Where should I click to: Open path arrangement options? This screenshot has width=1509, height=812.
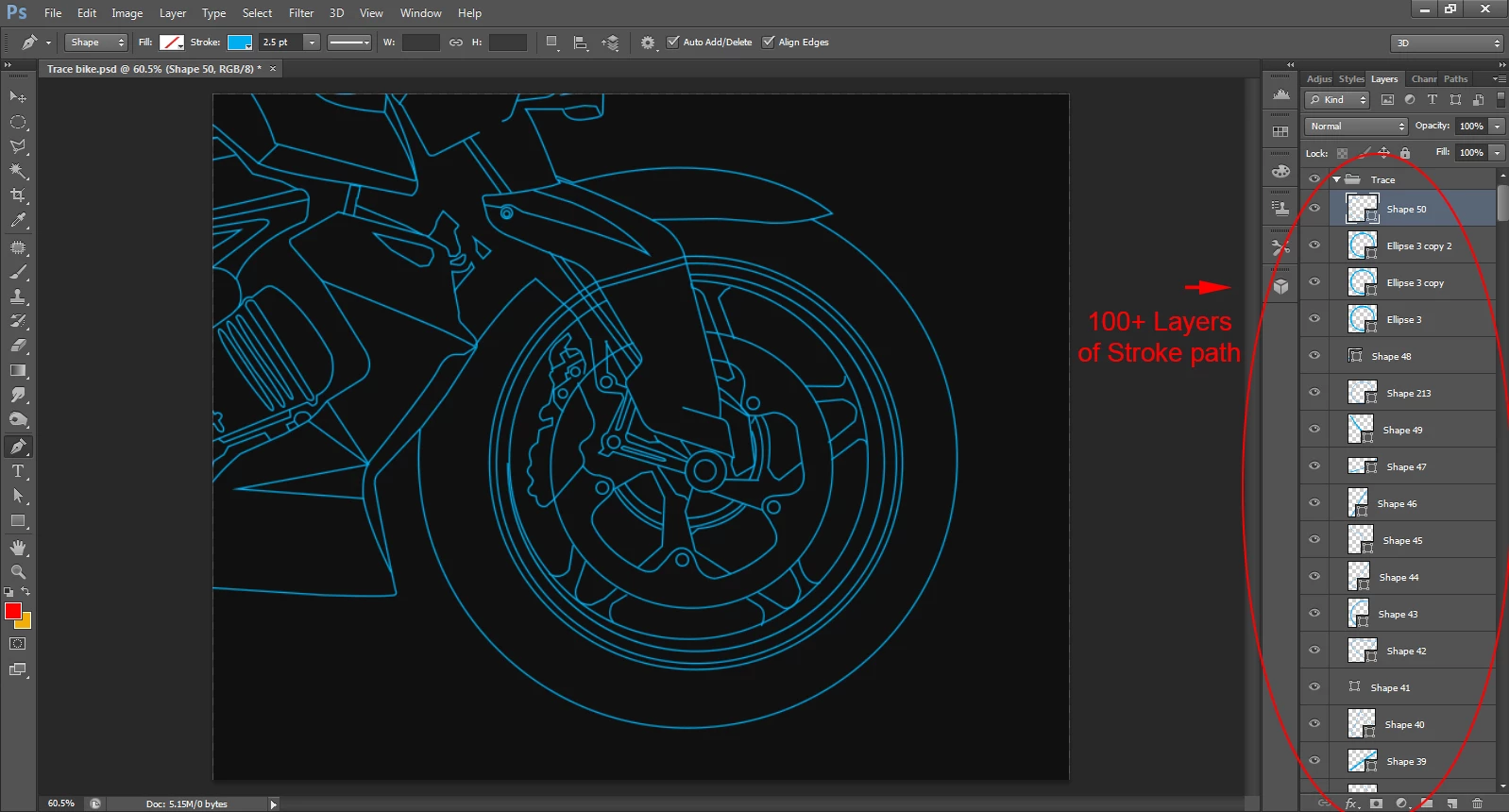(610, 42)
